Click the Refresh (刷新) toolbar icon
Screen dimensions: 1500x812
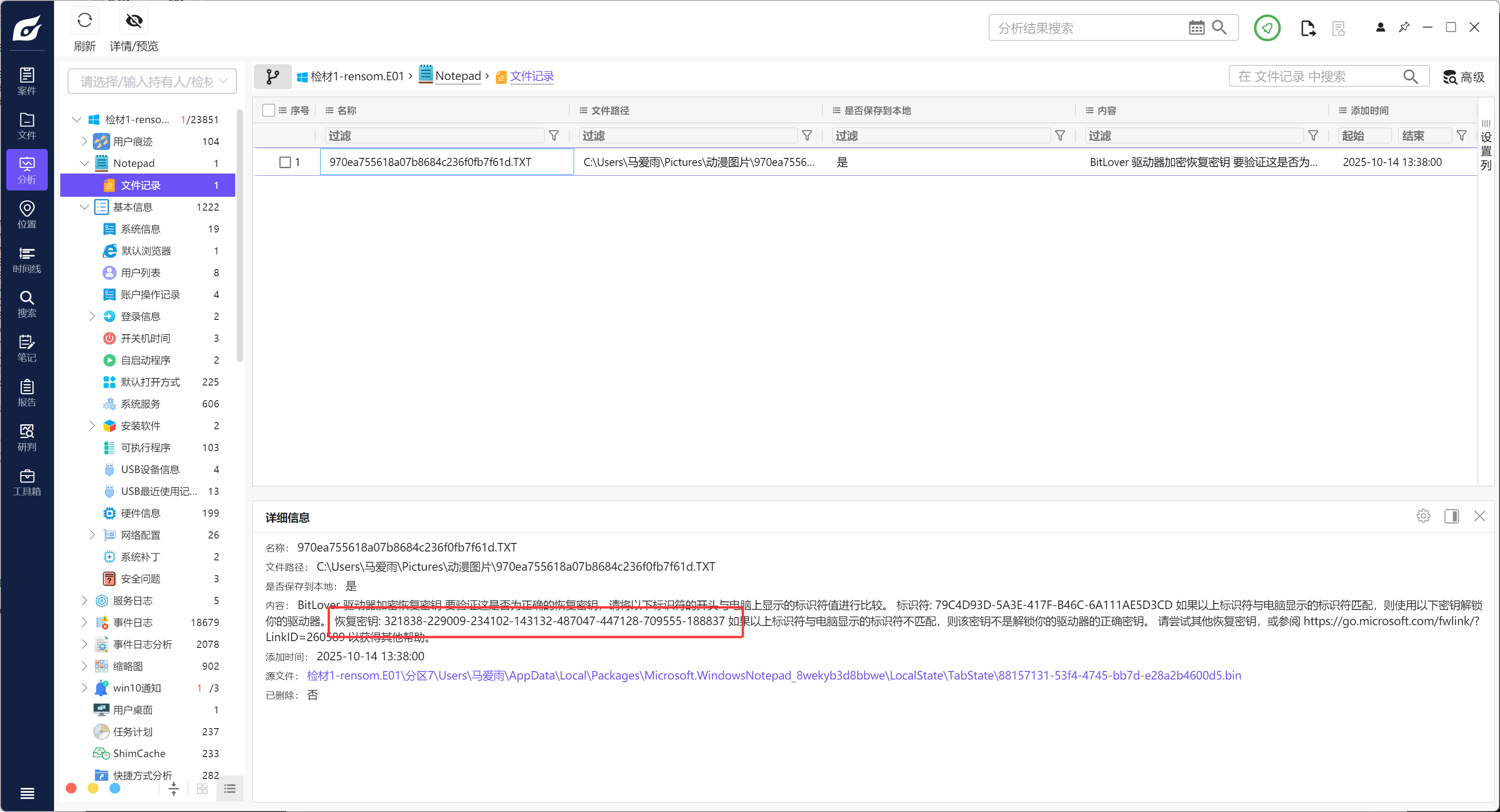pyautogui.click(x=84, y=21)
